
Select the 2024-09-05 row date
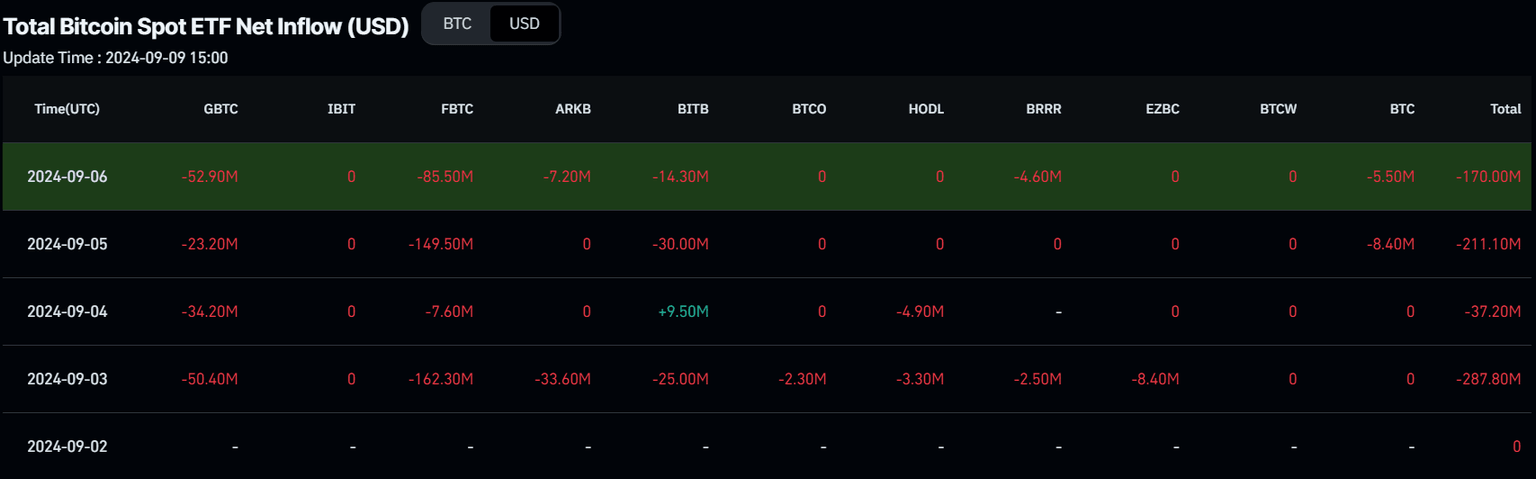click(67, 244)
